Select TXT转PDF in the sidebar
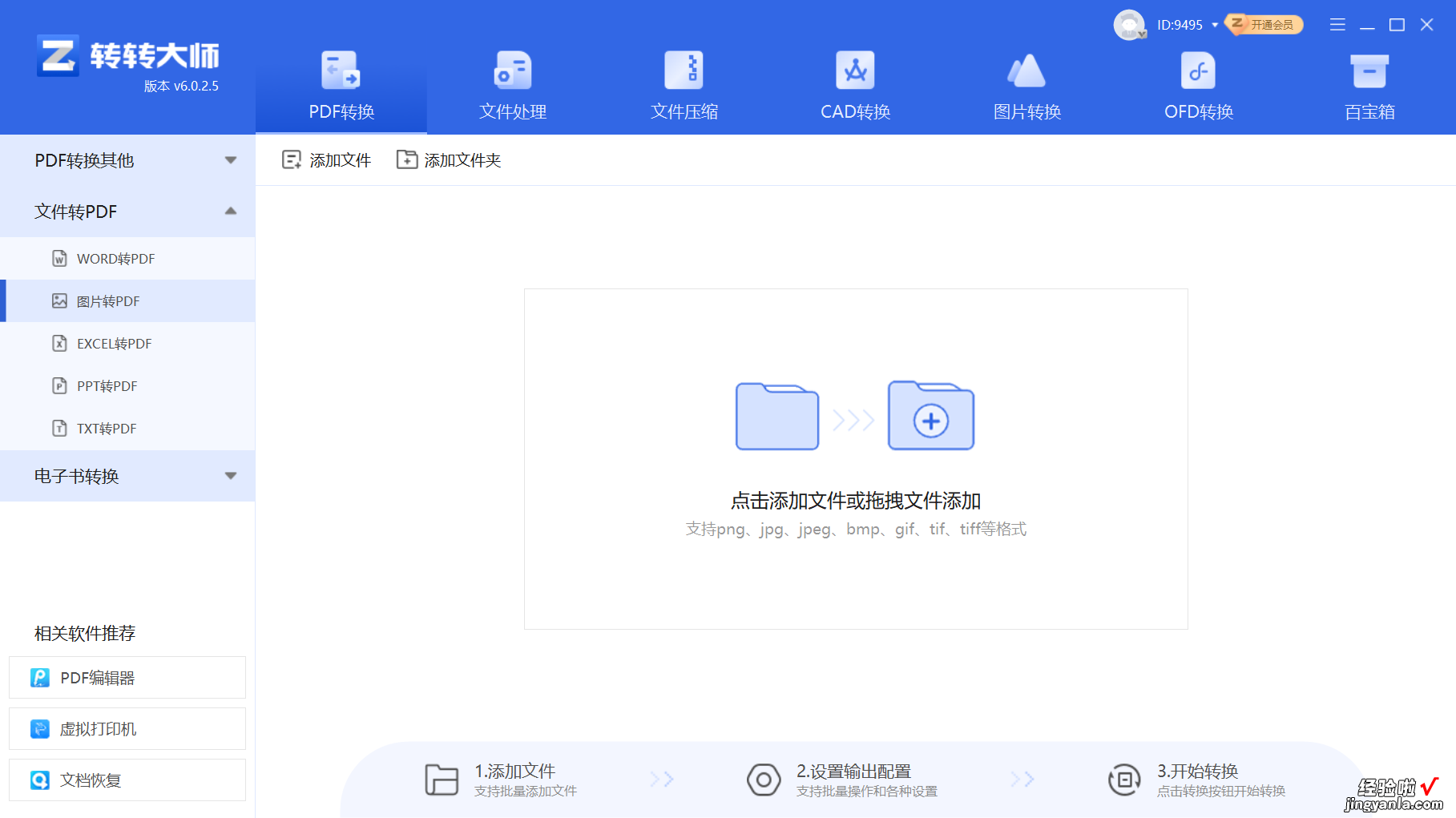The width and height of the screenshot is (1456, 818). coord(127,428)
